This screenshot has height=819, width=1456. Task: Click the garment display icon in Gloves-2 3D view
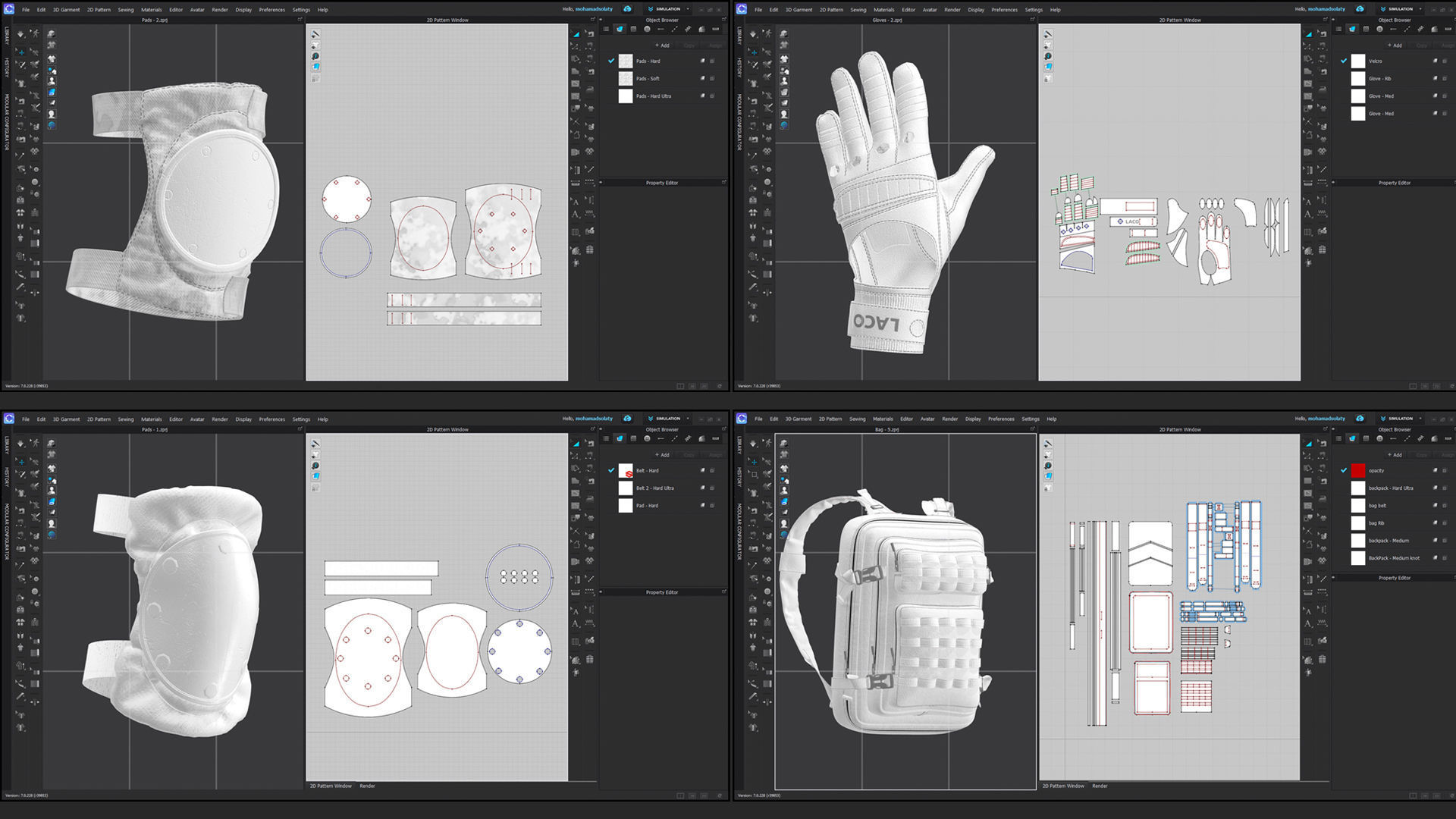pyautogui.click(x=784, y=58)
